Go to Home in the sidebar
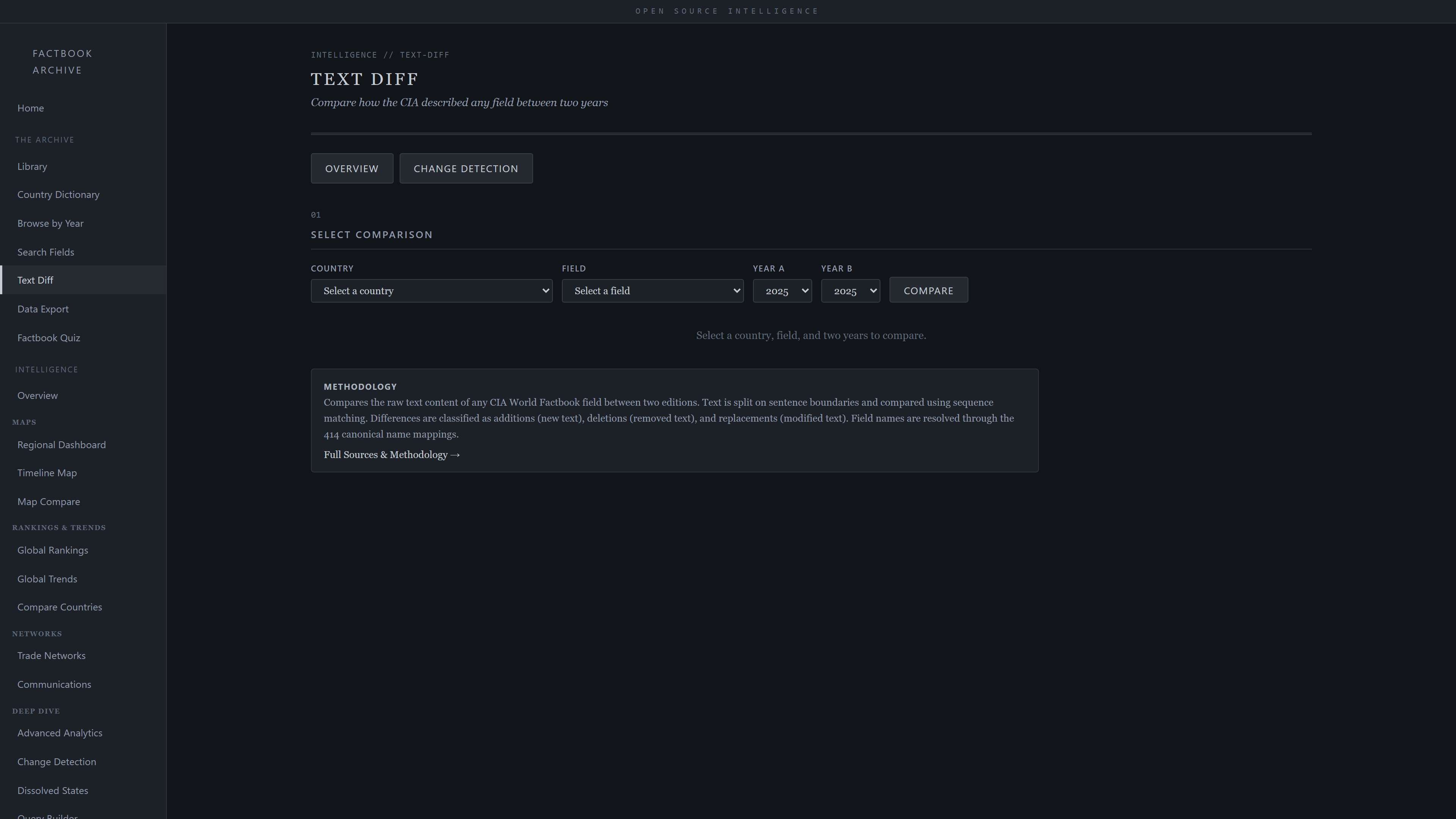 (30, 108)
